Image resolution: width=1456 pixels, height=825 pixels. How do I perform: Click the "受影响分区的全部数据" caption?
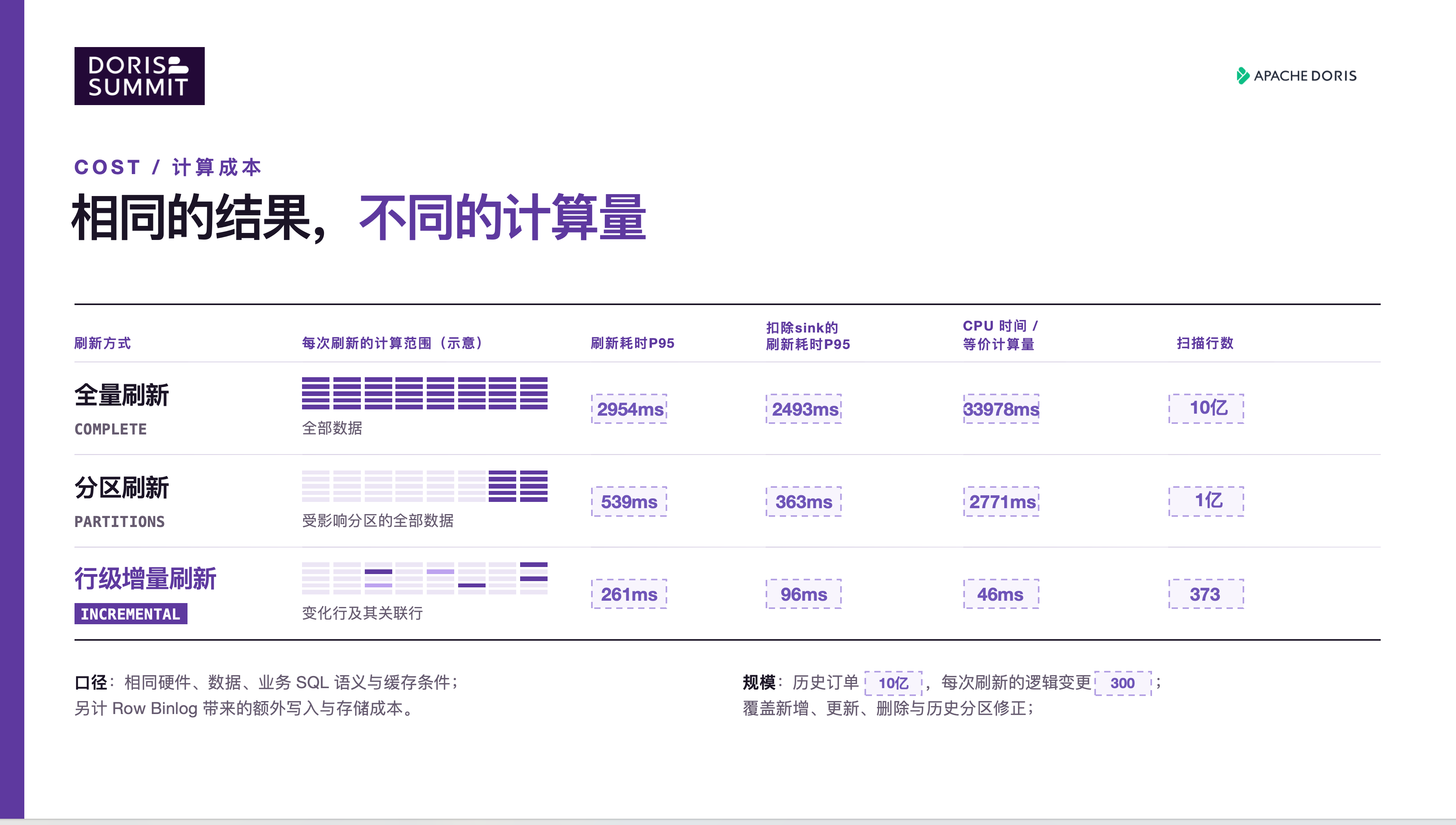tap(377, 520)
